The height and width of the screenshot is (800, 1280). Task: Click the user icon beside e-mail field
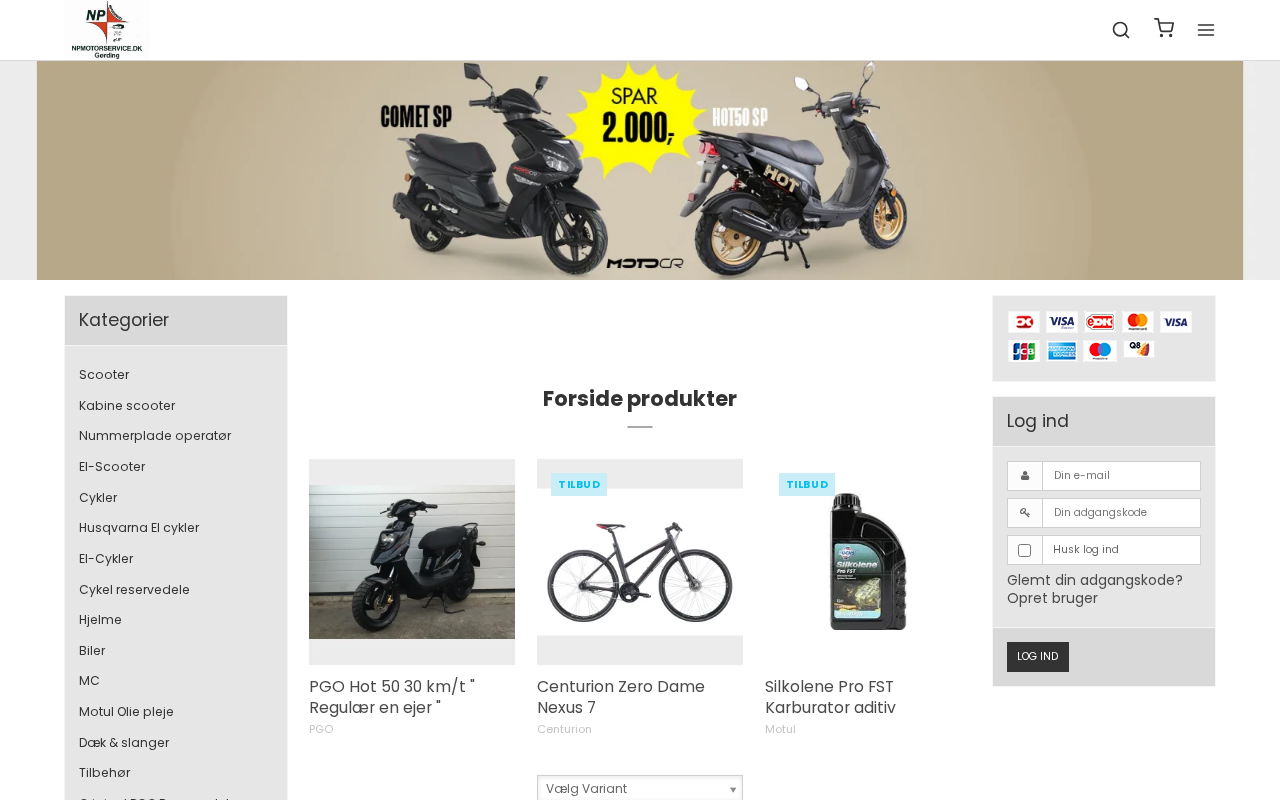(x=1025, y=476)
